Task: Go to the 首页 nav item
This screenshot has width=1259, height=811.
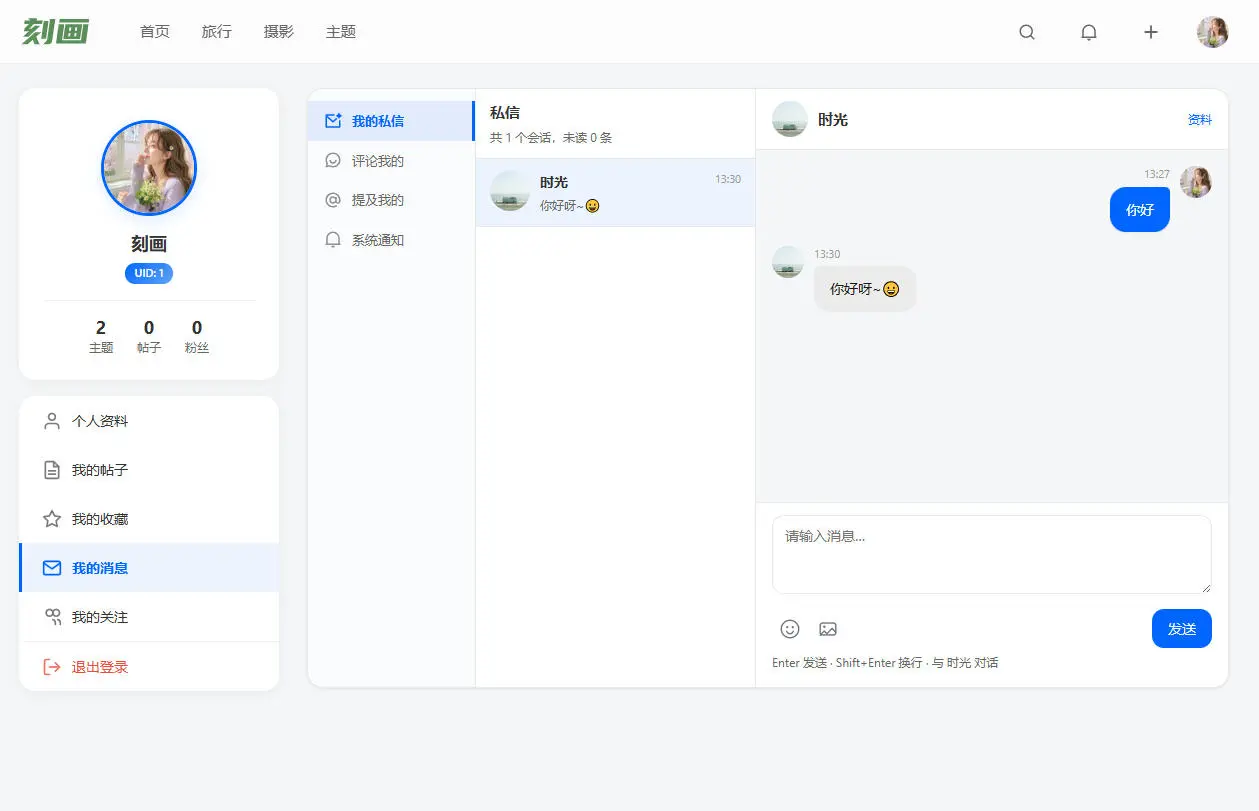Action: tap(155, 32)
